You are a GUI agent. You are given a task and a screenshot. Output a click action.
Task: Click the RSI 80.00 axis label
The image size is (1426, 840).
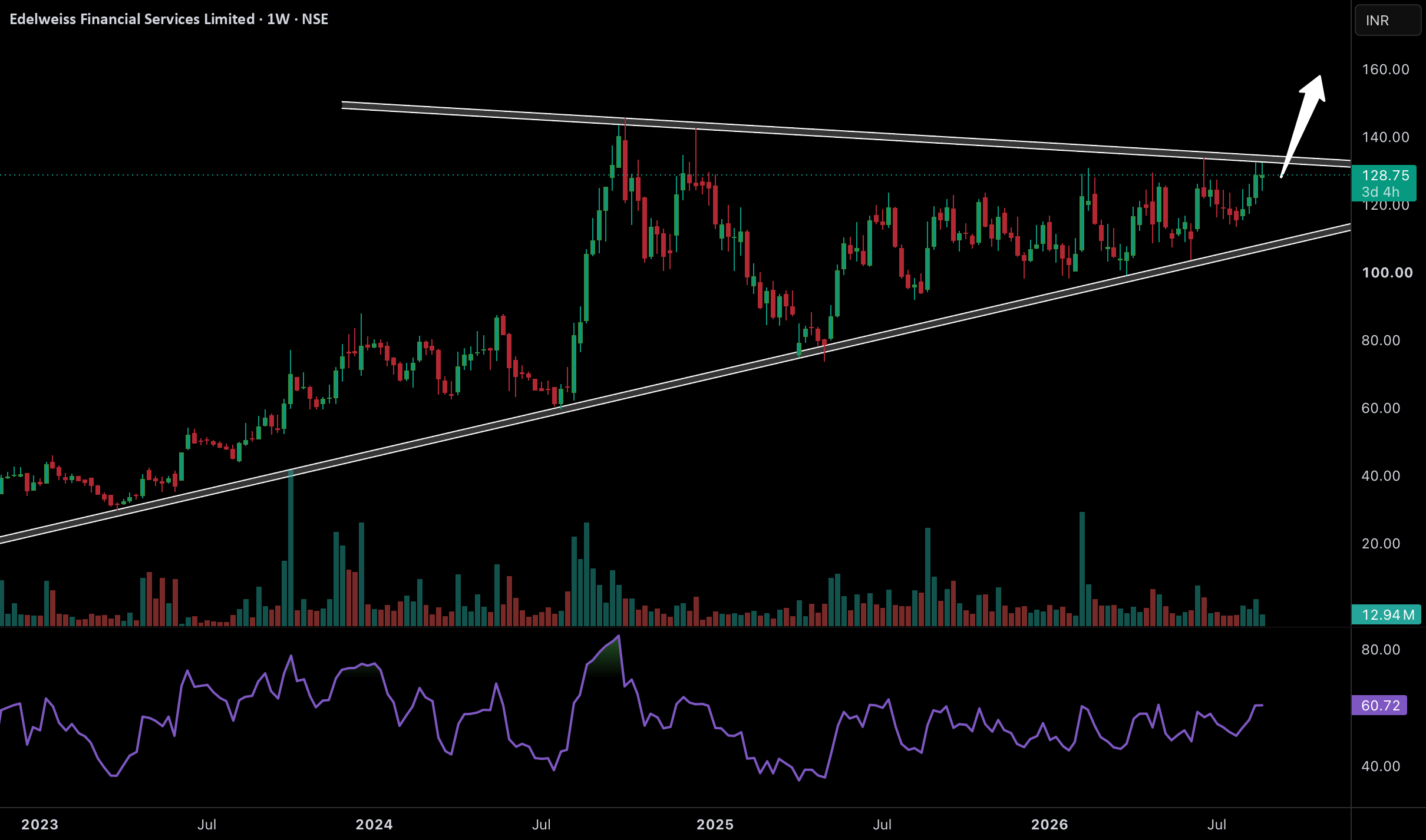[1381, 650]
